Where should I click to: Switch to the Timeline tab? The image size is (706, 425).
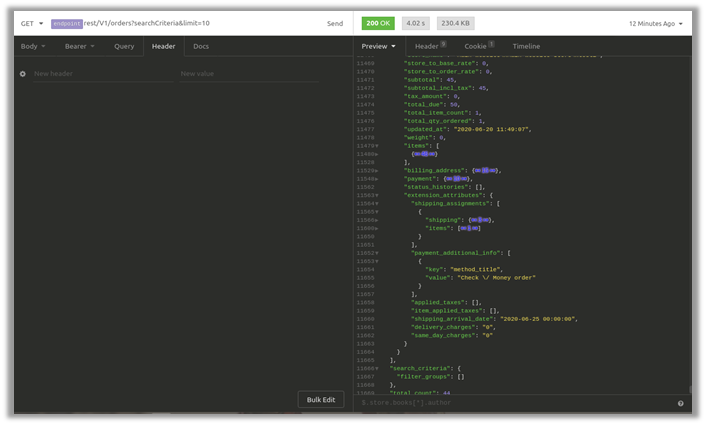pos(526,46)
